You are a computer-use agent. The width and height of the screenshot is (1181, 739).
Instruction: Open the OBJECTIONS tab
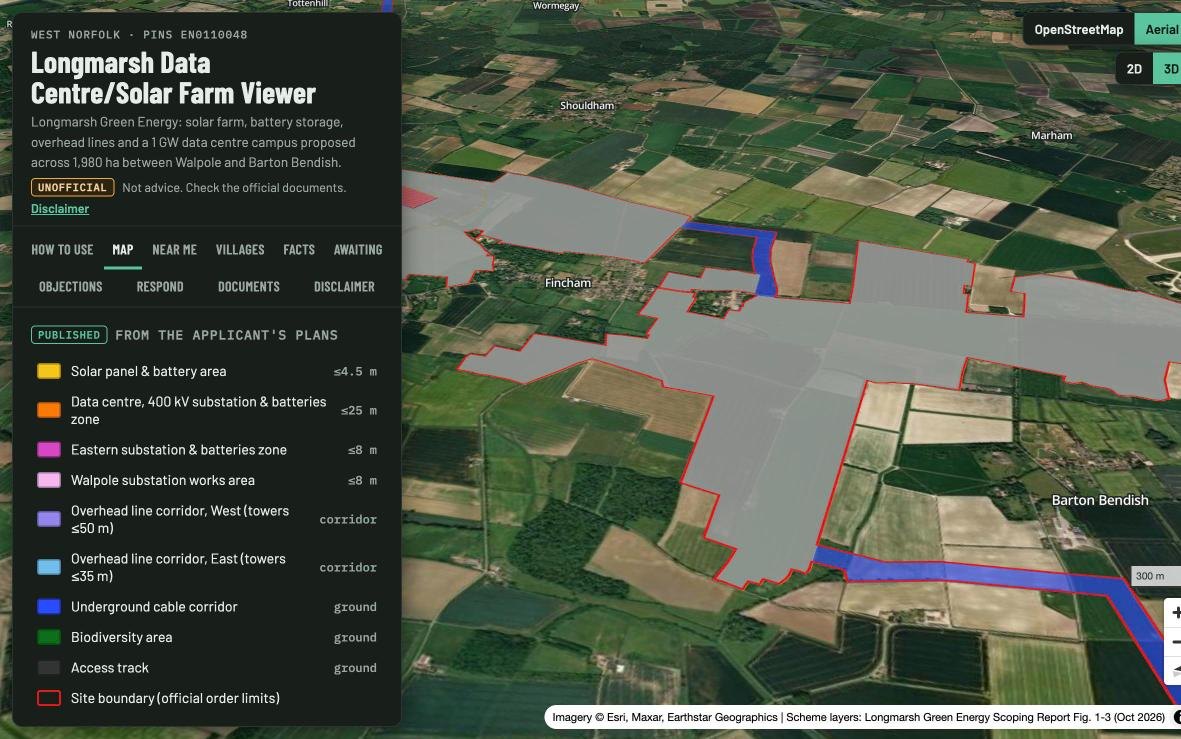70,286
